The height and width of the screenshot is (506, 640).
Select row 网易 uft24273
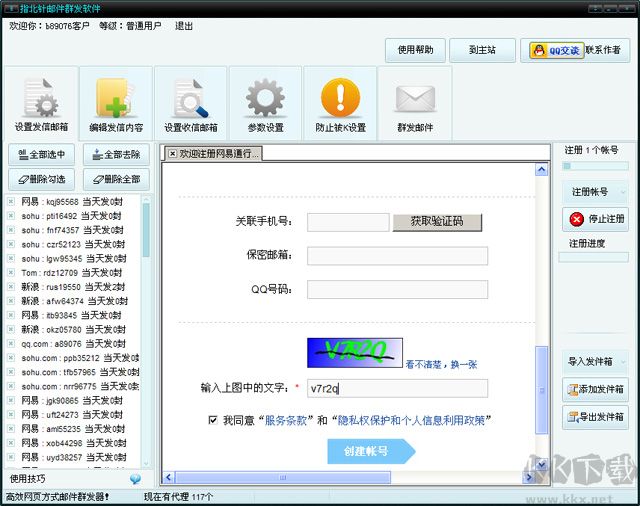point(74,415)
